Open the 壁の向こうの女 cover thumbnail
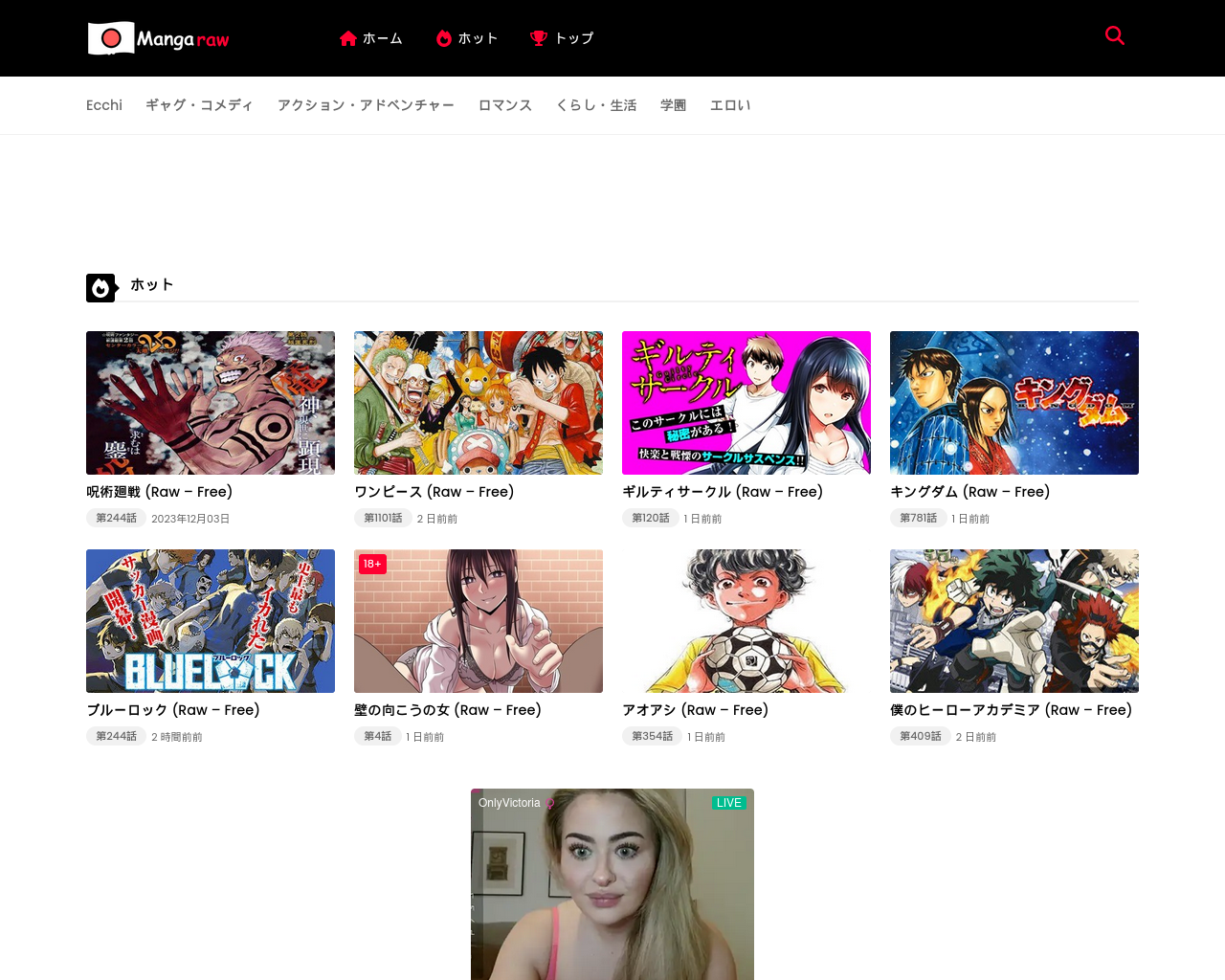 coord(479,621)
